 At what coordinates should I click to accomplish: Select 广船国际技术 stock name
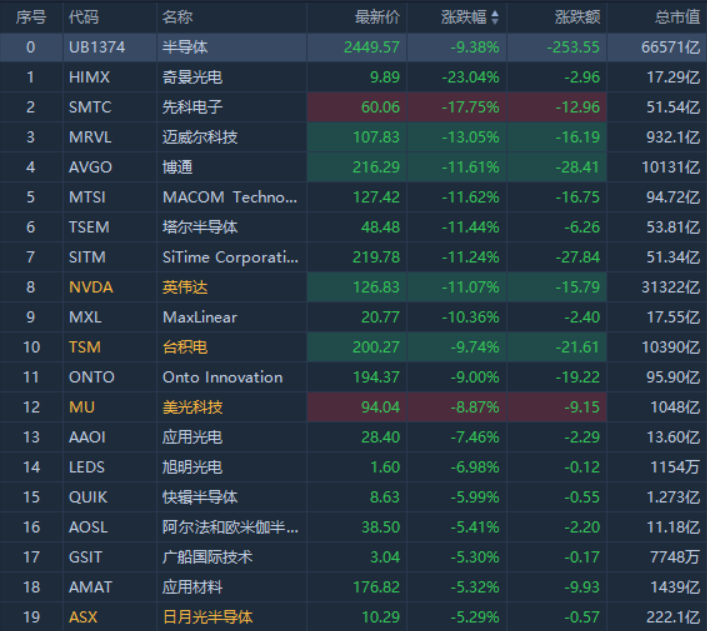tap(207, 557)
